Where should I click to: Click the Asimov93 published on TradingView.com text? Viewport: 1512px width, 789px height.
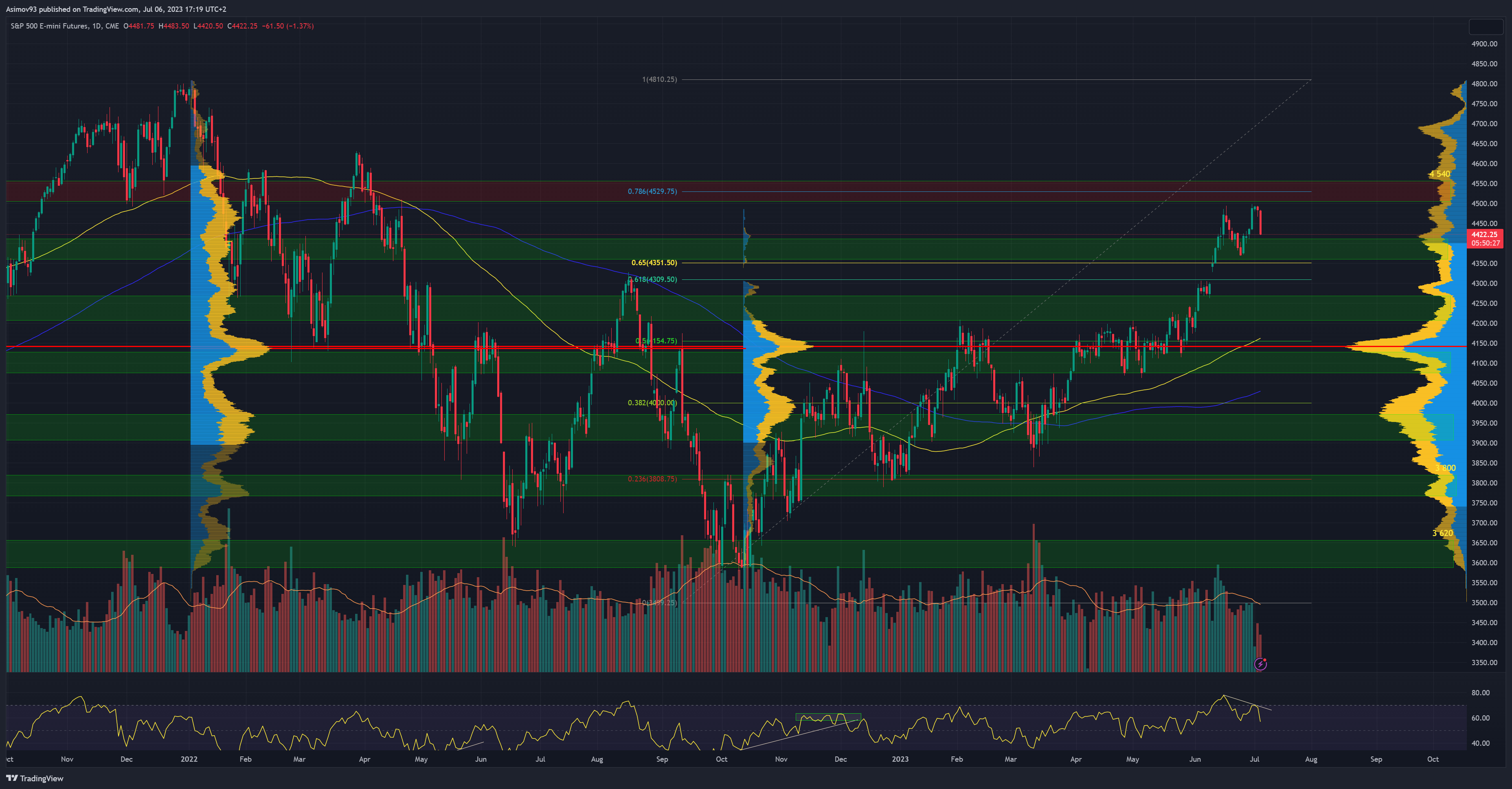tap(116, 9)
